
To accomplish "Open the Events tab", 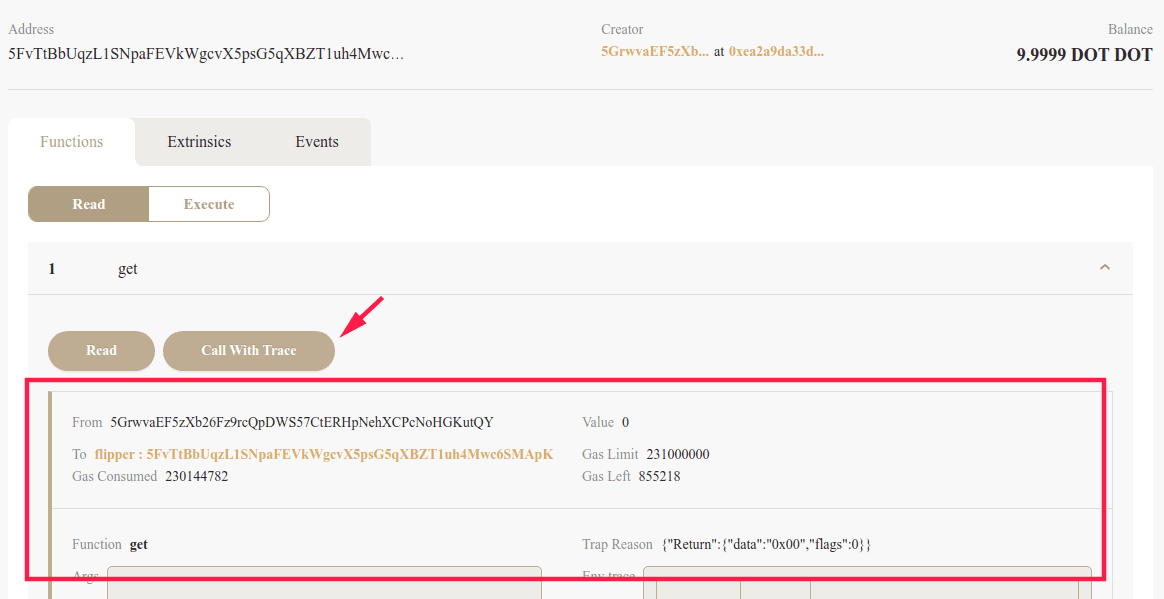I will [317, 142].
